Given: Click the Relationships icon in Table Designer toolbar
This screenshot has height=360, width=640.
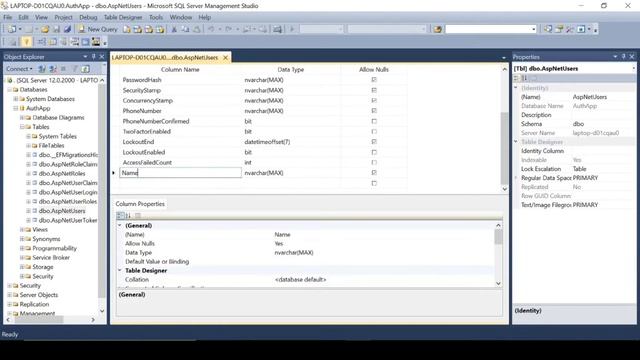Looking at the screenshot, I should click(x=42, y=42).
